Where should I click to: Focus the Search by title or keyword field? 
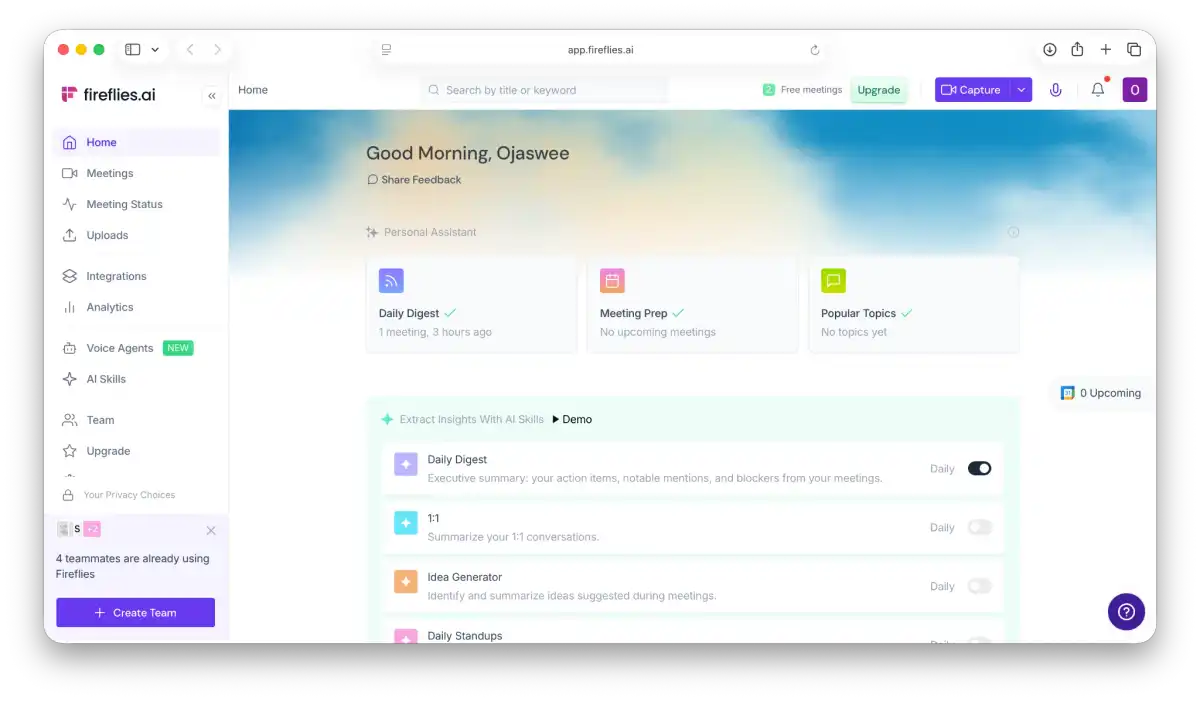point(545,90)
